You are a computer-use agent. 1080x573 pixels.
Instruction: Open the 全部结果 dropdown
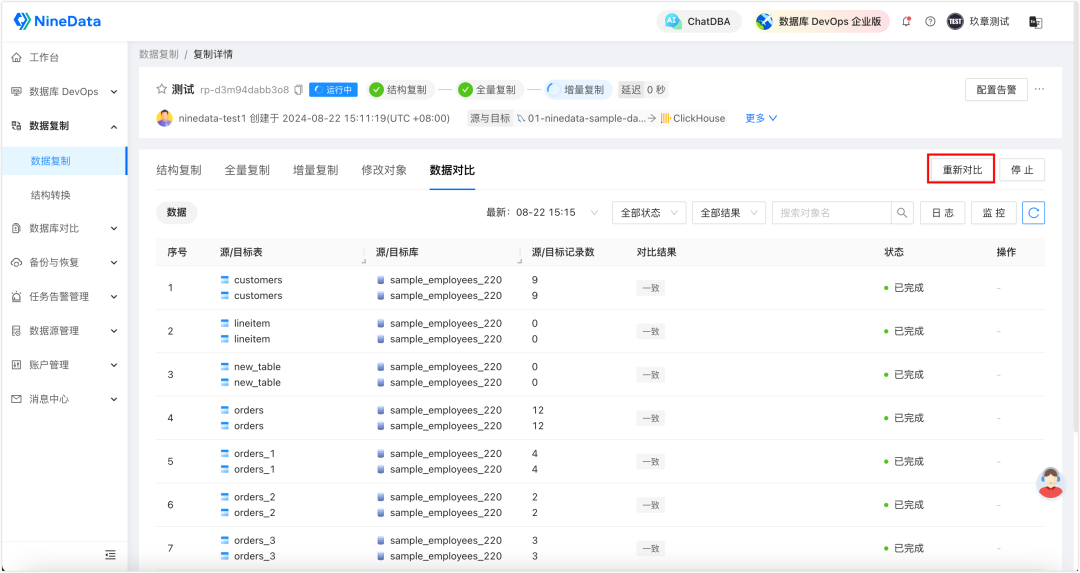pos(729,213)
